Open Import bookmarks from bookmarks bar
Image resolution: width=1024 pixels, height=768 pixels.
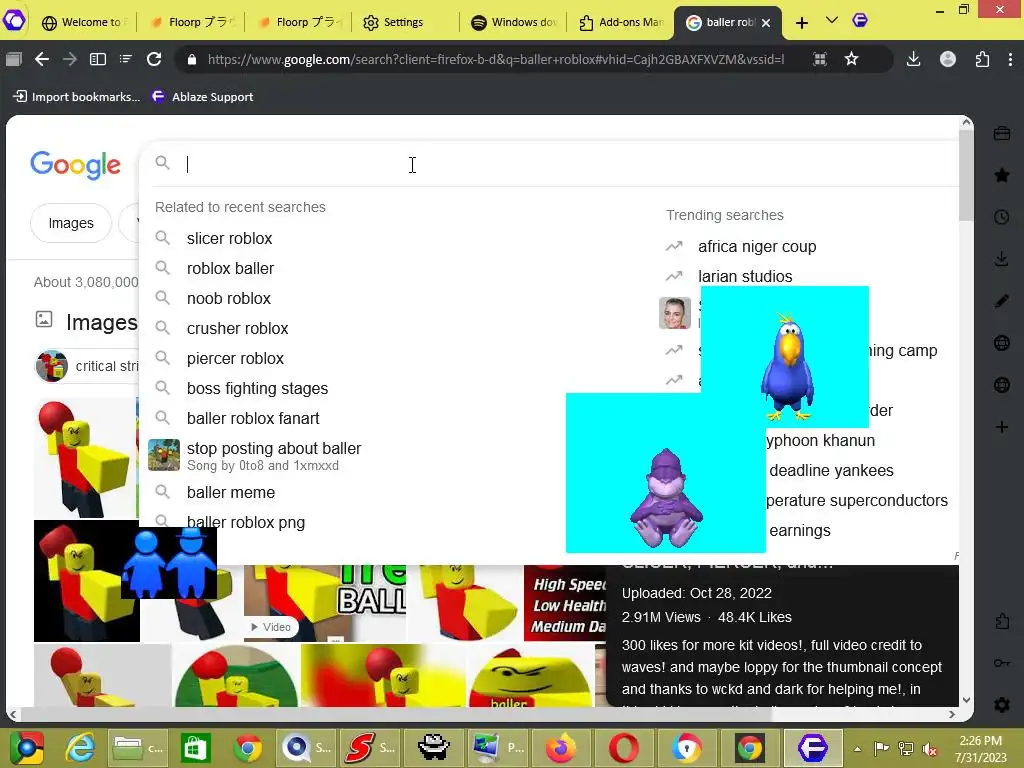76,97
